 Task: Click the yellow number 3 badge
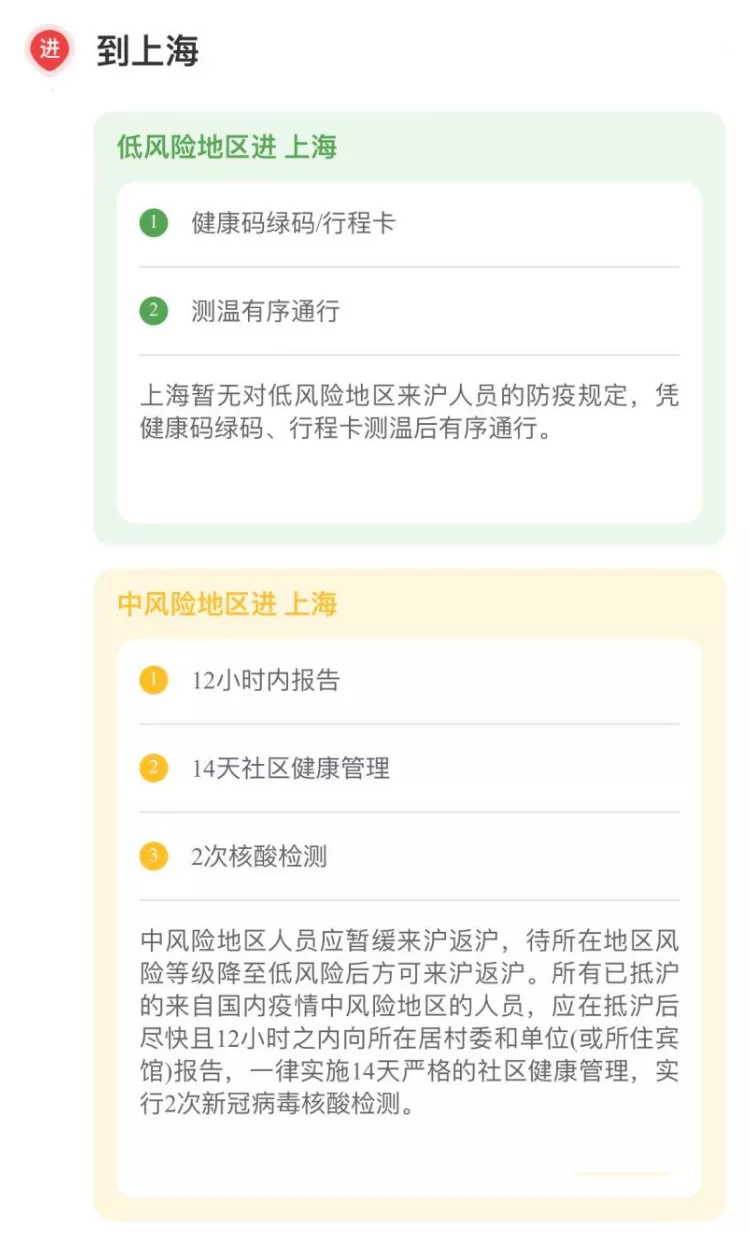(x=153, y=856)
